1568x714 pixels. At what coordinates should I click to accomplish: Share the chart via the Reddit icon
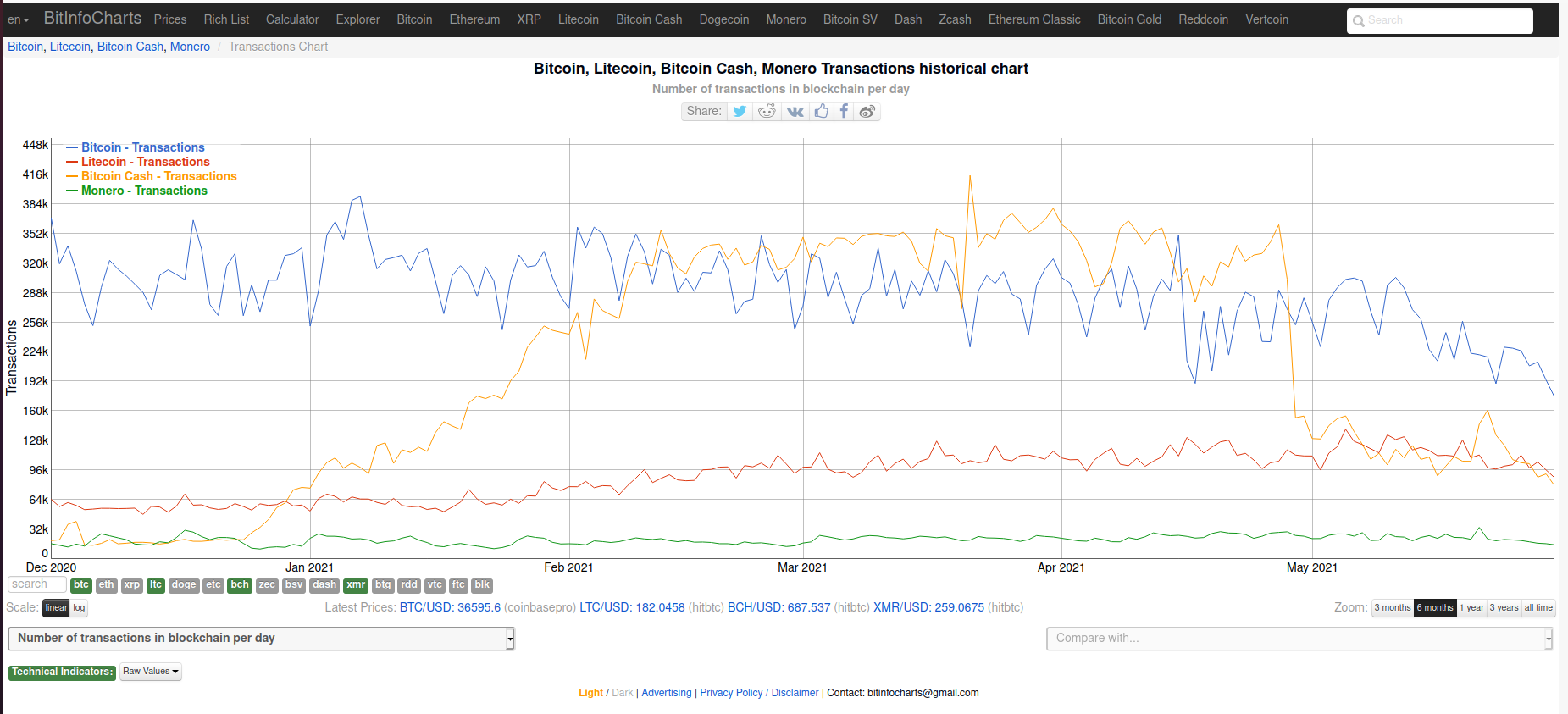point(767,112)
